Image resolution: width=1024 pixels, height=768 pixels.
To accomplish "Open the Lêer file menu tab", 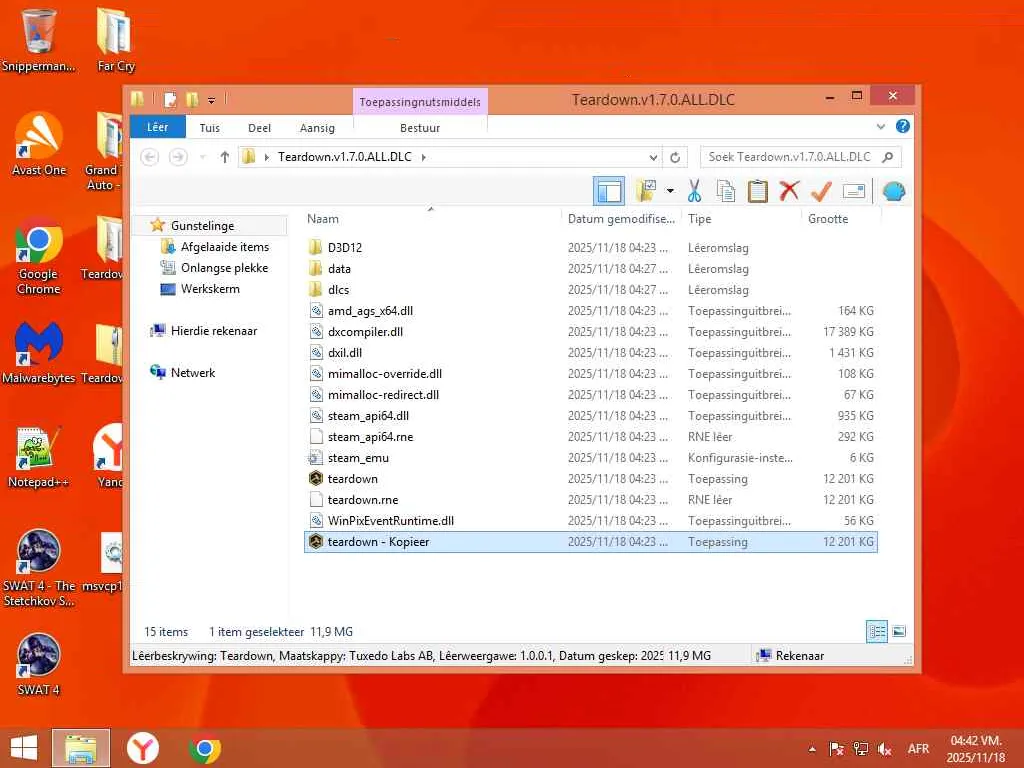I will click(157, 127).
